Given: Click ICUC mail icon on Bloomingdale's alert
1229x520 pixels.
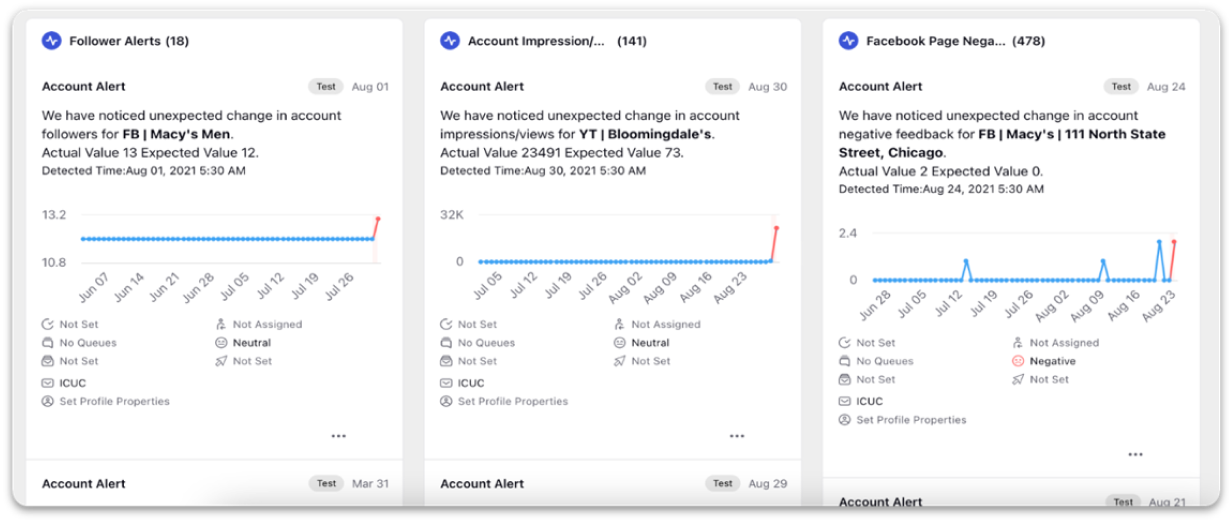Looking at the screenshot, I should coord(446,383).
